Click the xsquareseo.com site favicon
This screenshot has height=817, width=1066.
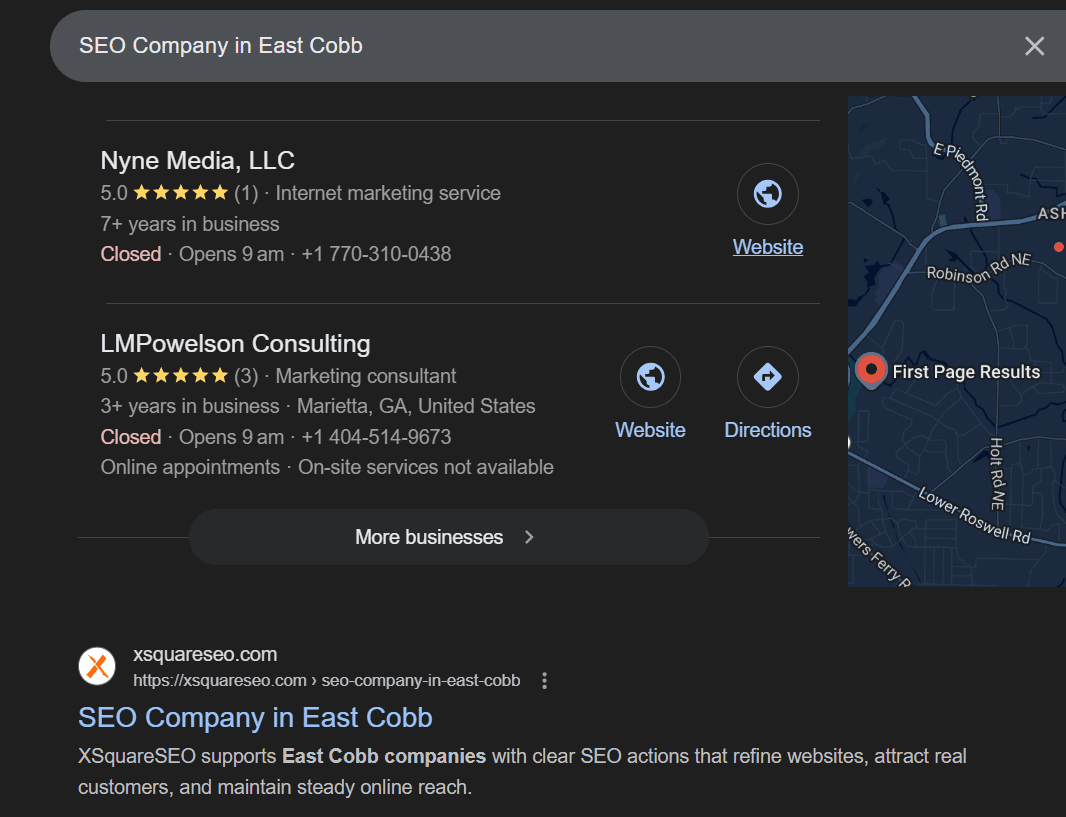coord(97,665)
